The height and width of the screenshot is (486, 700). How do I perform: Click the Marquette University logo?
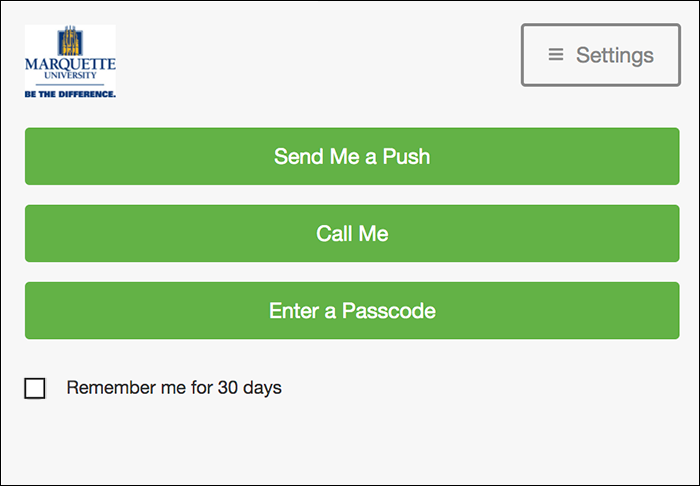(x=70, y=61)
